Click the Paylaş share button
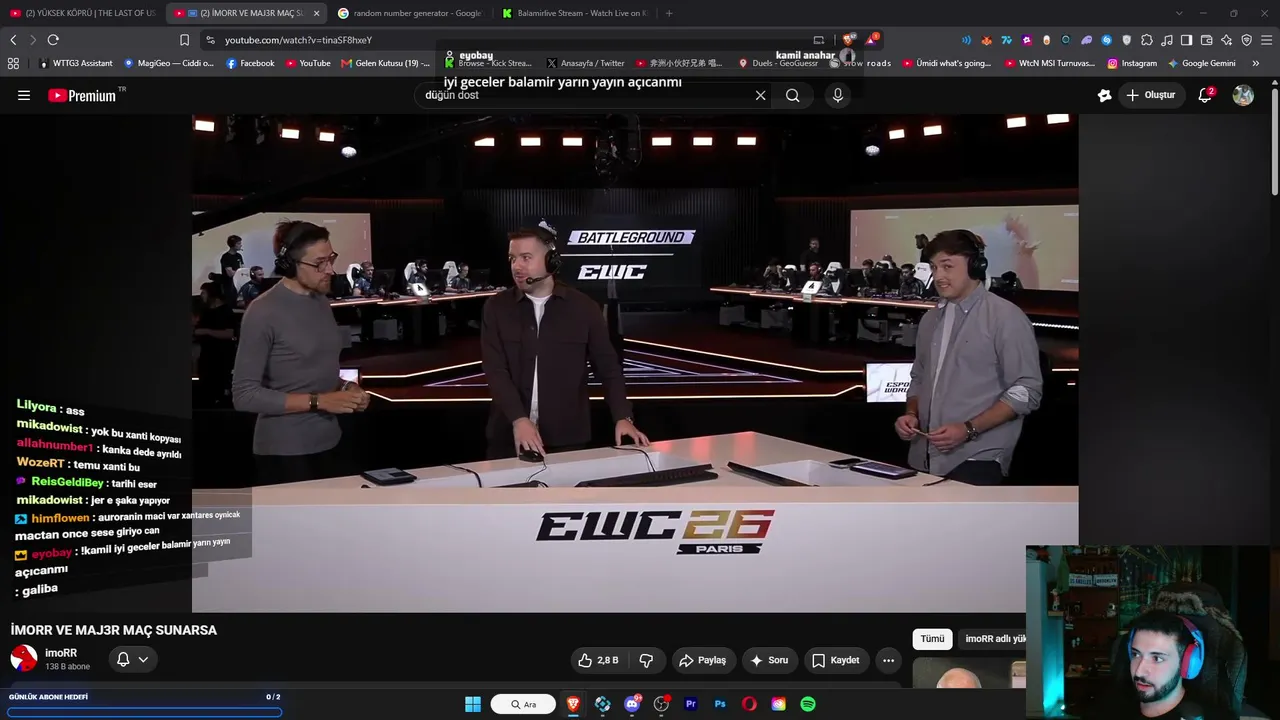1280x720 pixels. tap(702, 660)
